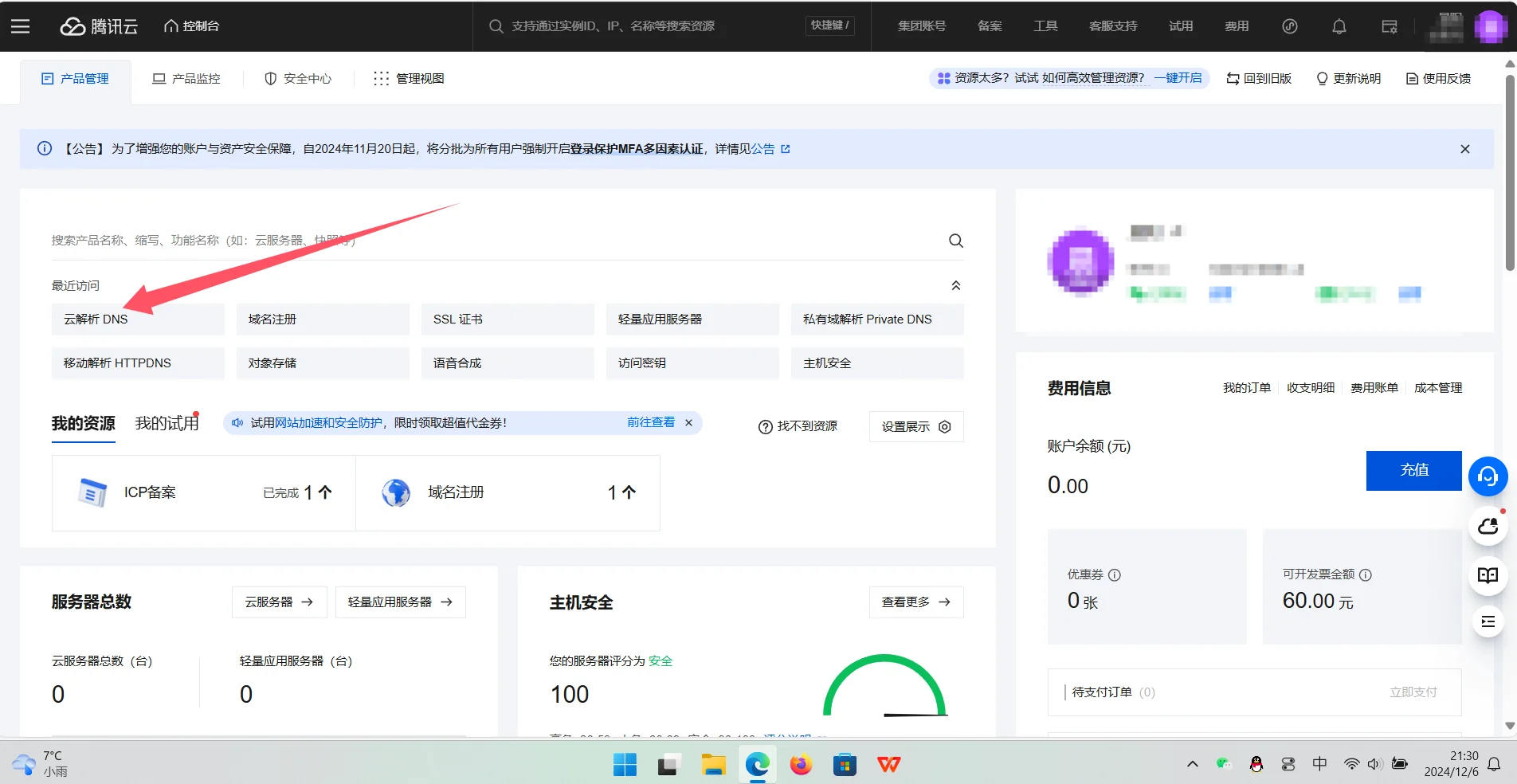Click 找不到资源 help

tap(798, 426)
